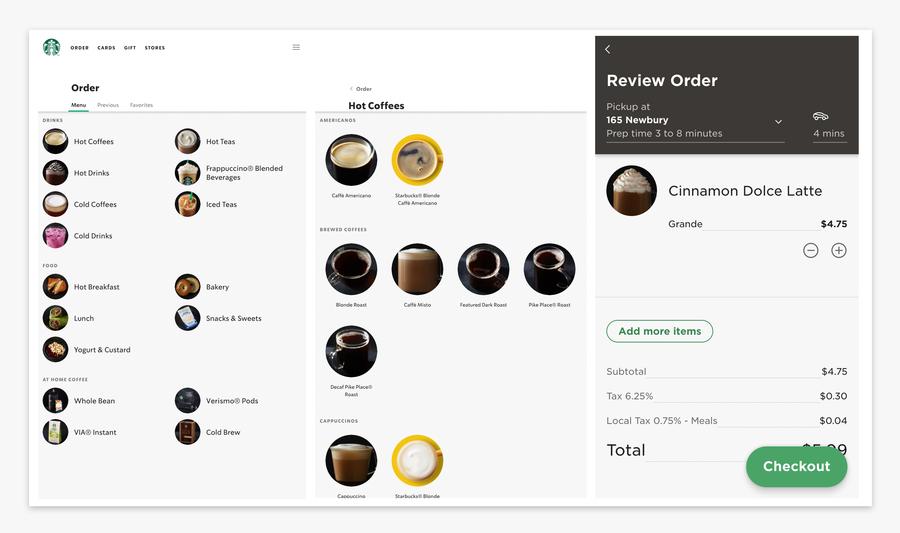Image resolution: width=900 pixels, height=533 pixels.
Task: Select the Pike Place Roast thumbnail
Action: pyautogui.click(x=549, y=269)
